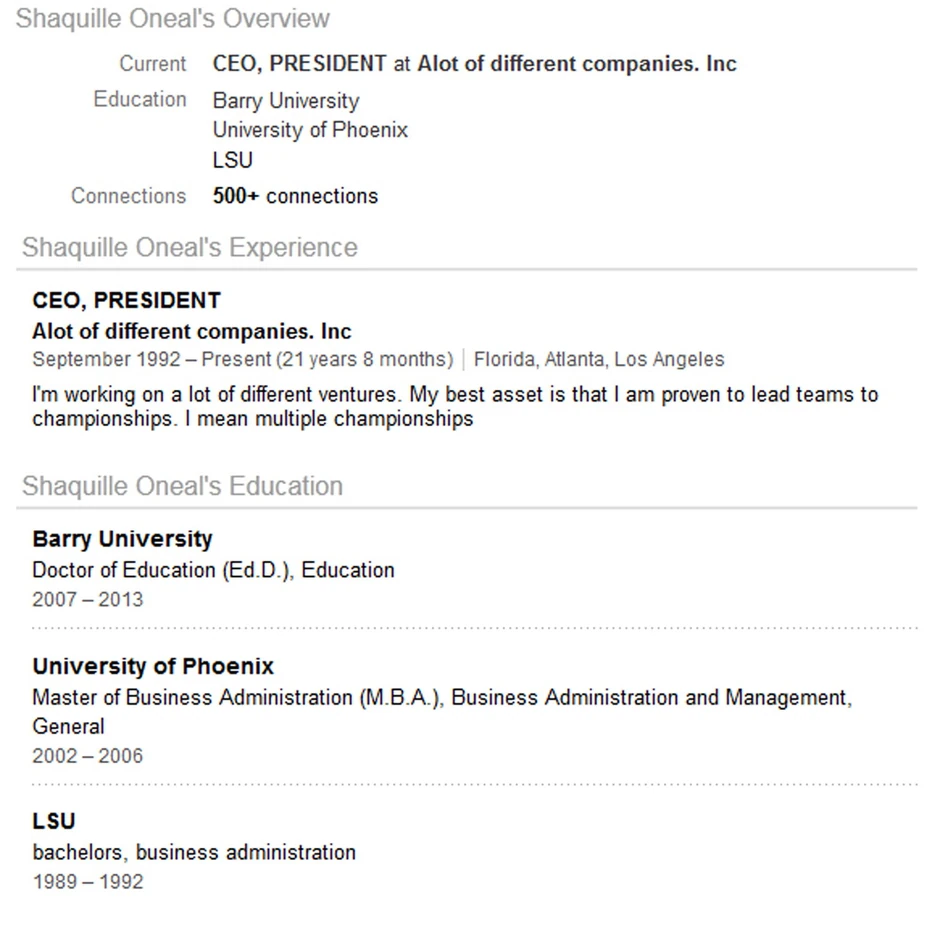Click the "Shaquille Oneal's Experience" section heading

189,248
